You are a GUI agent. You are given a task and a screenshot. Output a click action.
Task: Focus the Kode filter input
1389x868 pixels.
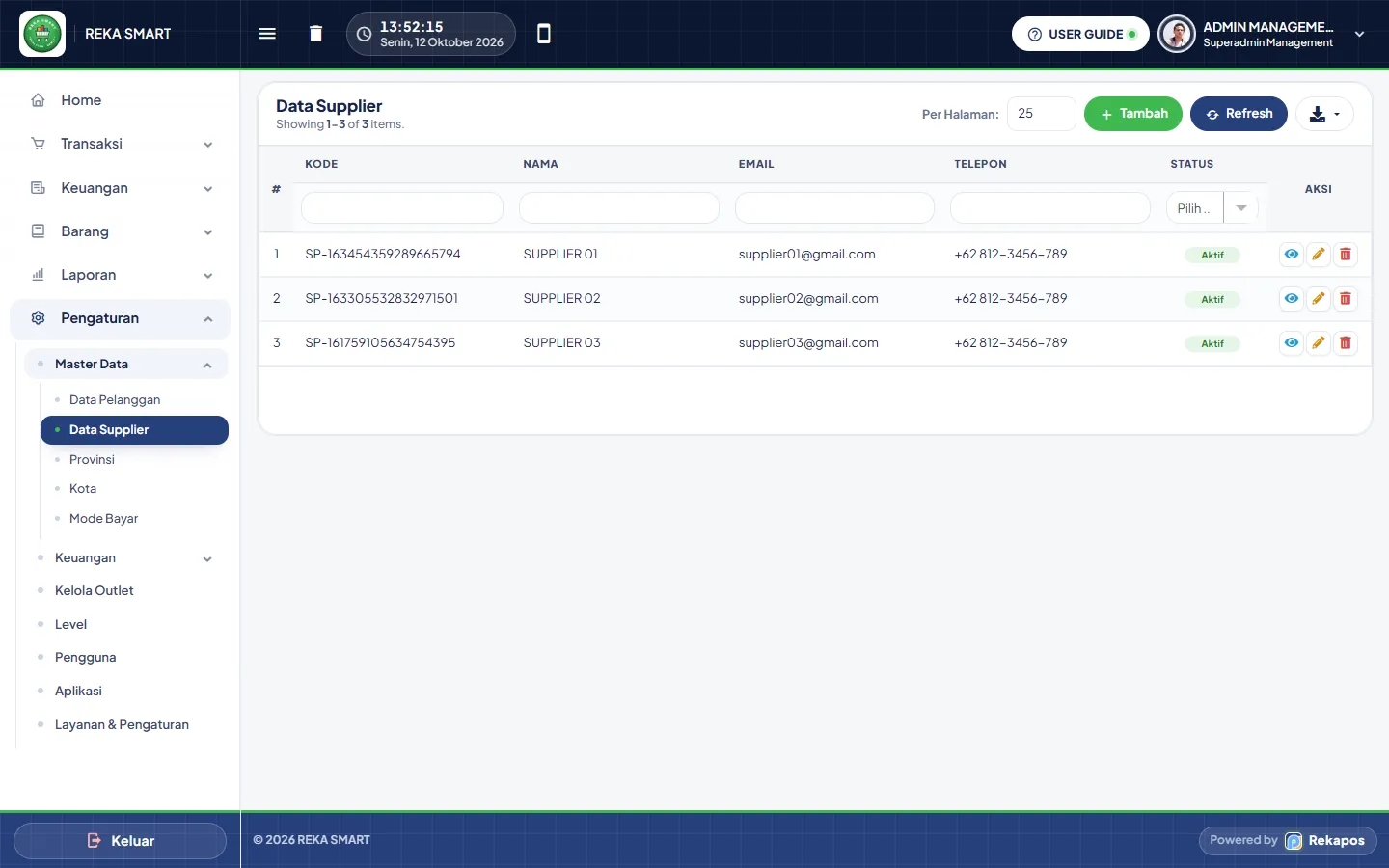coord(402,208)
